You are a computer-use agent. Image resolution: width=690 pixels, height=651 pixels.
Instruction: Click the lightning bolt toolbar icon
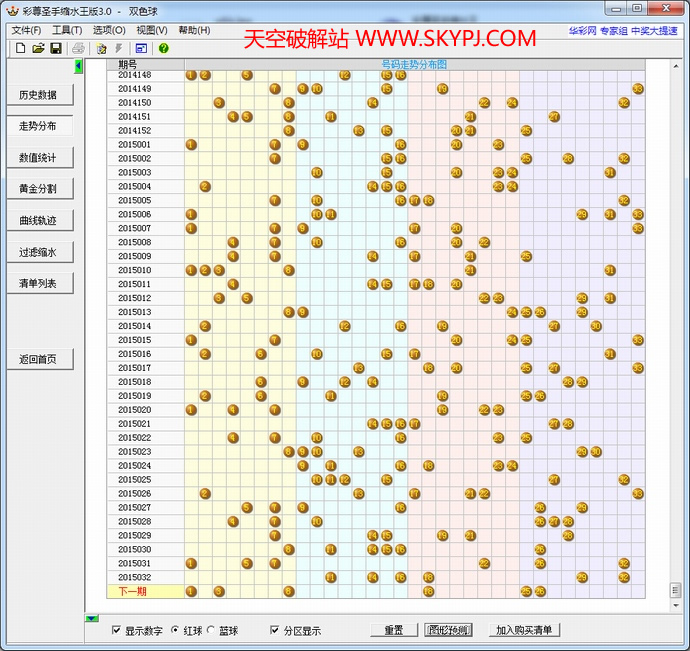coord(119,48)
